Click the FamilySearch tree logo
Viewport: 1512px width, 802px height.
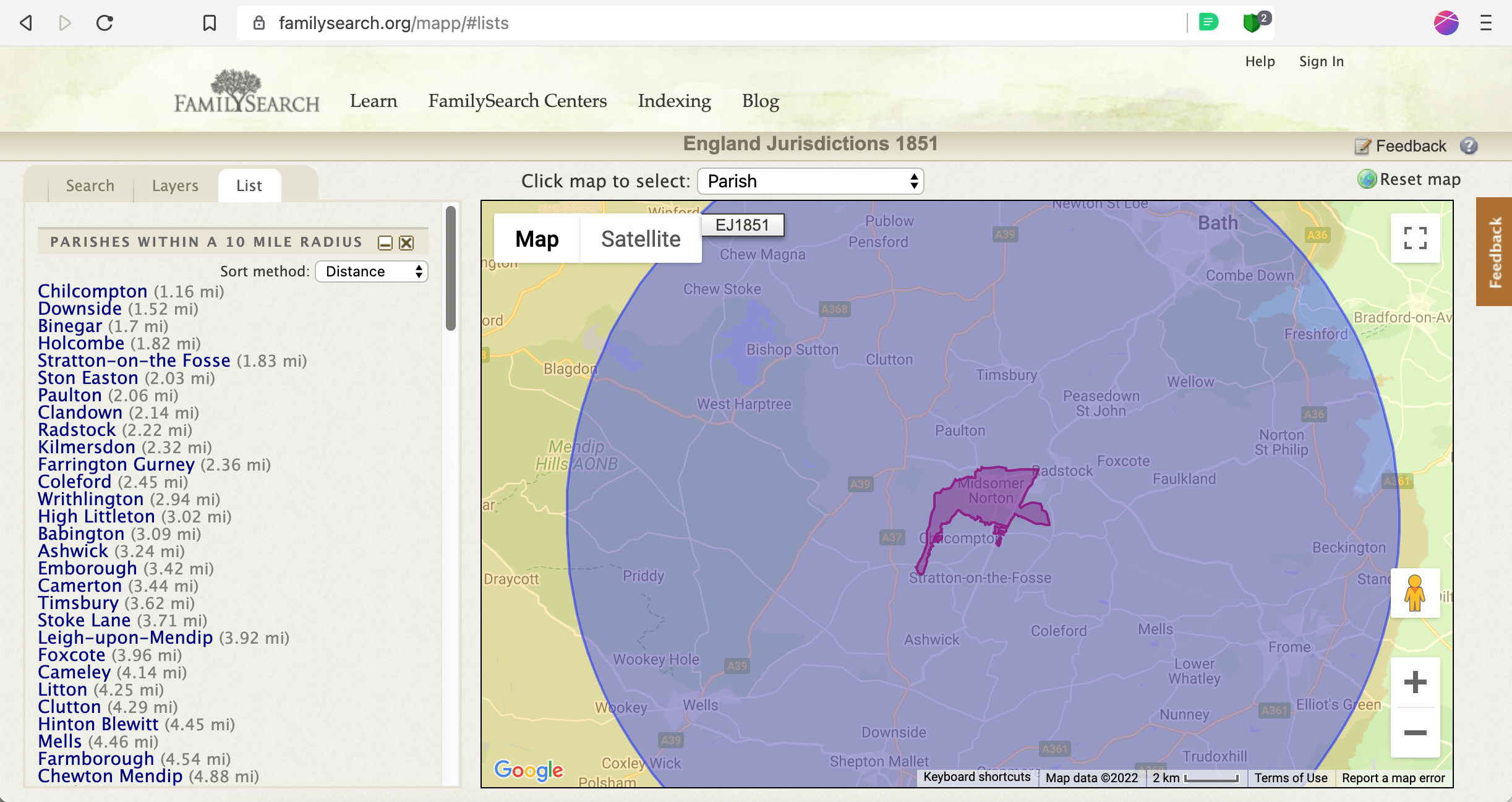click(x=247, y=92)
